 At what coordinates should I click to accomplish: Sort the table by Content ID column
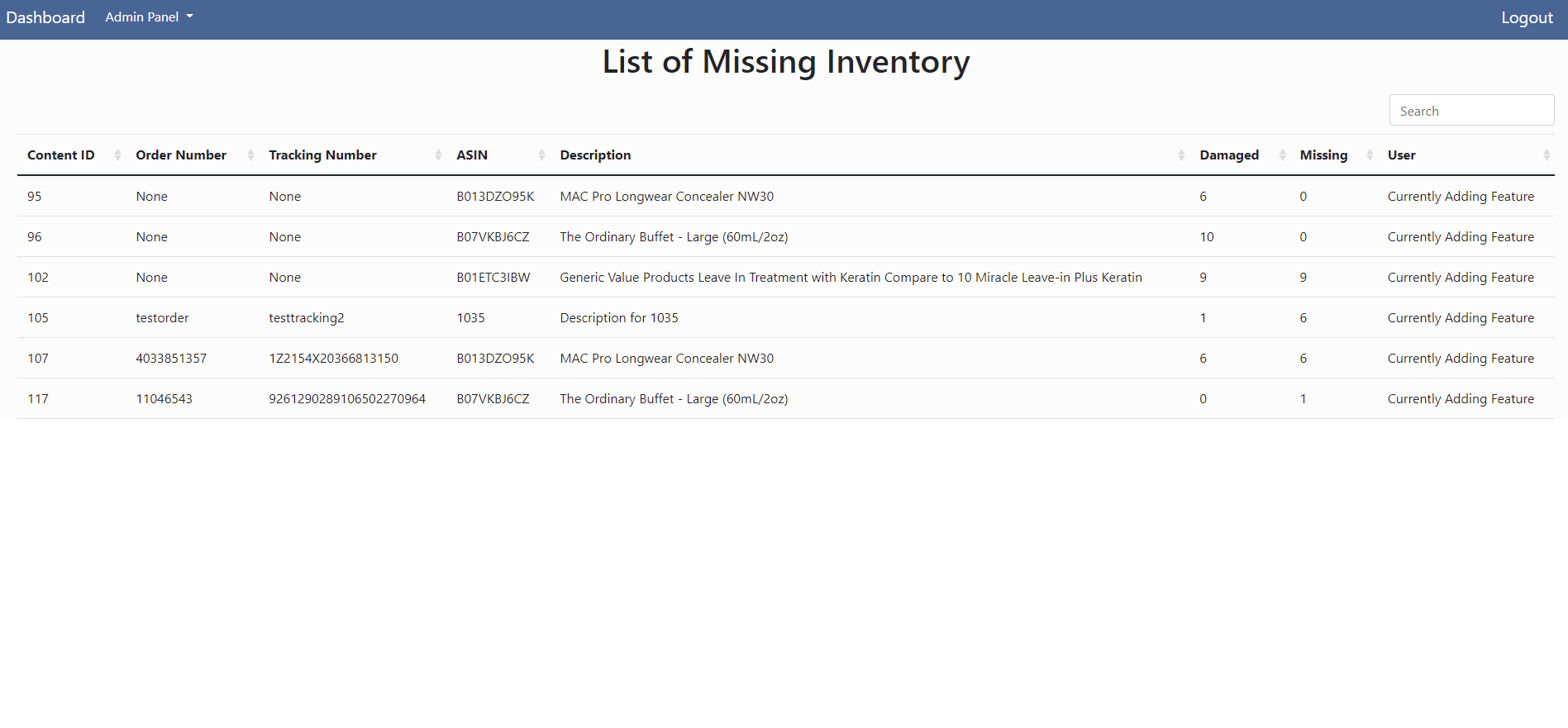(118, 155)
